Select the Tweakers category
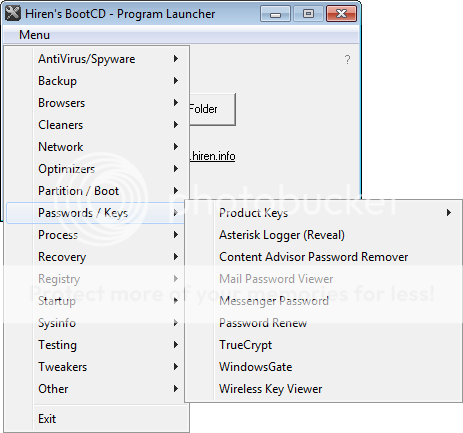463x433 pixels. [97, 367]
